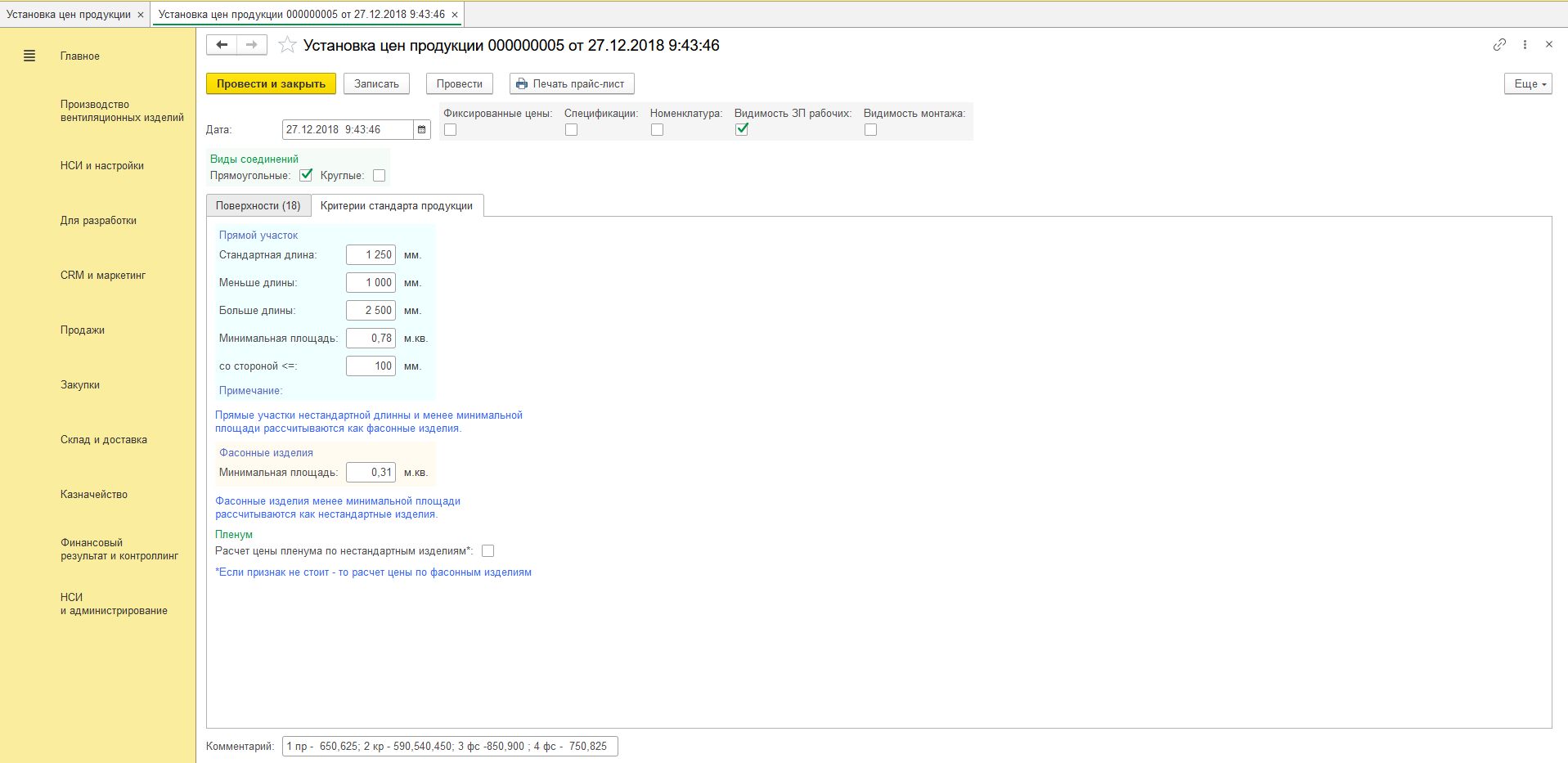Viewport: 1568px width, 763px height.
Task: Enable the 'Фиксированные цены' checkbox
Action: pyautogui.click(x=450, y=130)
